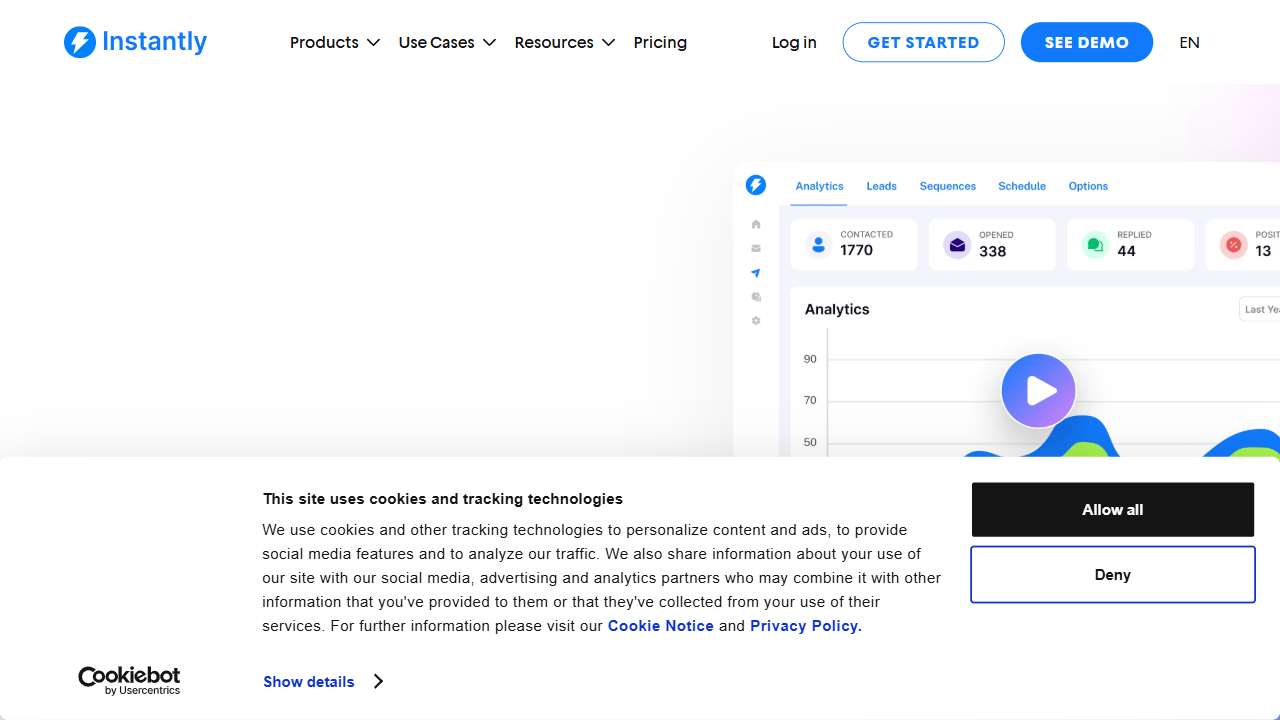Screen dimensions: 1280x720
Task: Deny cookies with the Deny button
Action: (x=1112, y=574)
